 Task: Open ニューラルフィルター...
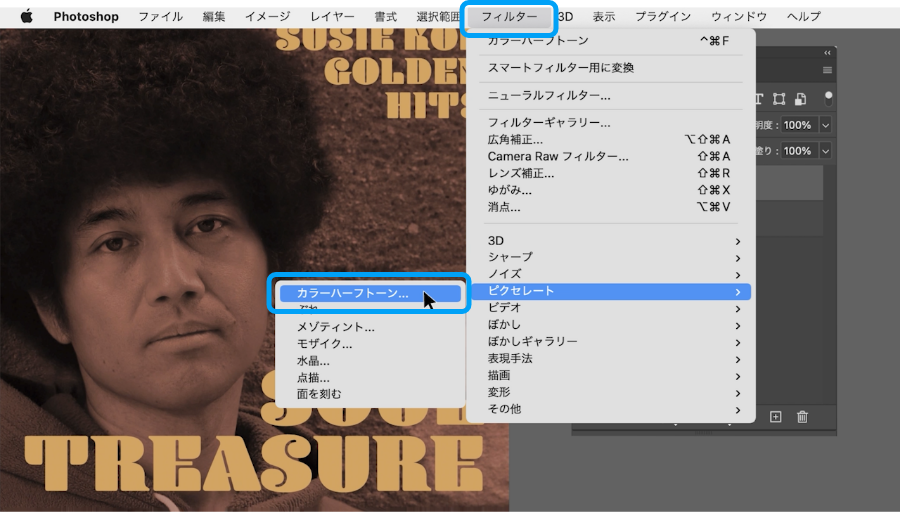tap(611, 95)
